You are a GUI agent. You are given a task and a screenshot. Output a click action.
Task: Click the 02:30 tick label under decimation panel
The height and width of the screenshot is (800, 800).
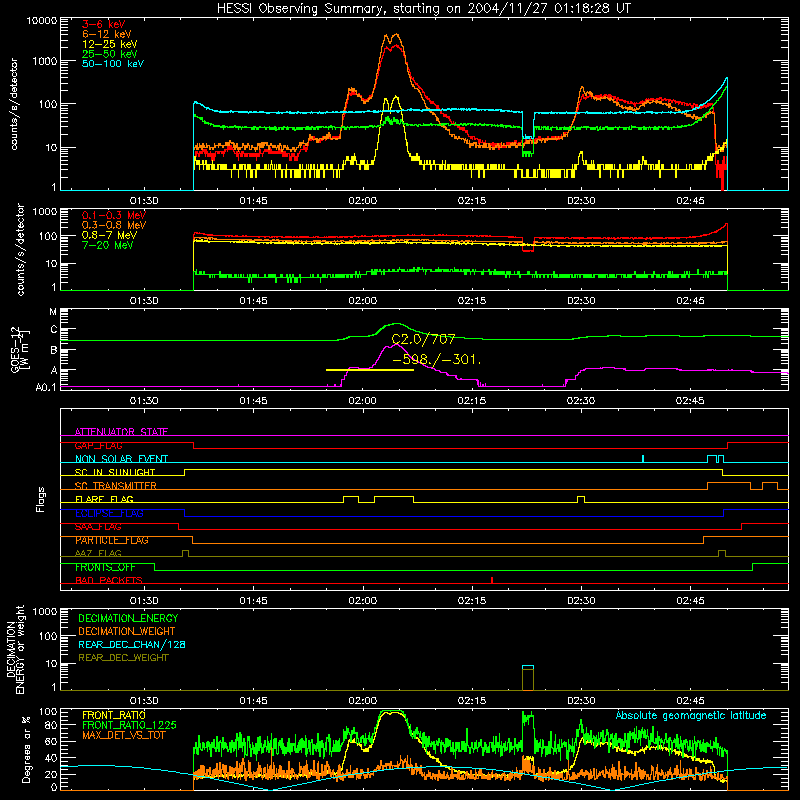[581, 701]
